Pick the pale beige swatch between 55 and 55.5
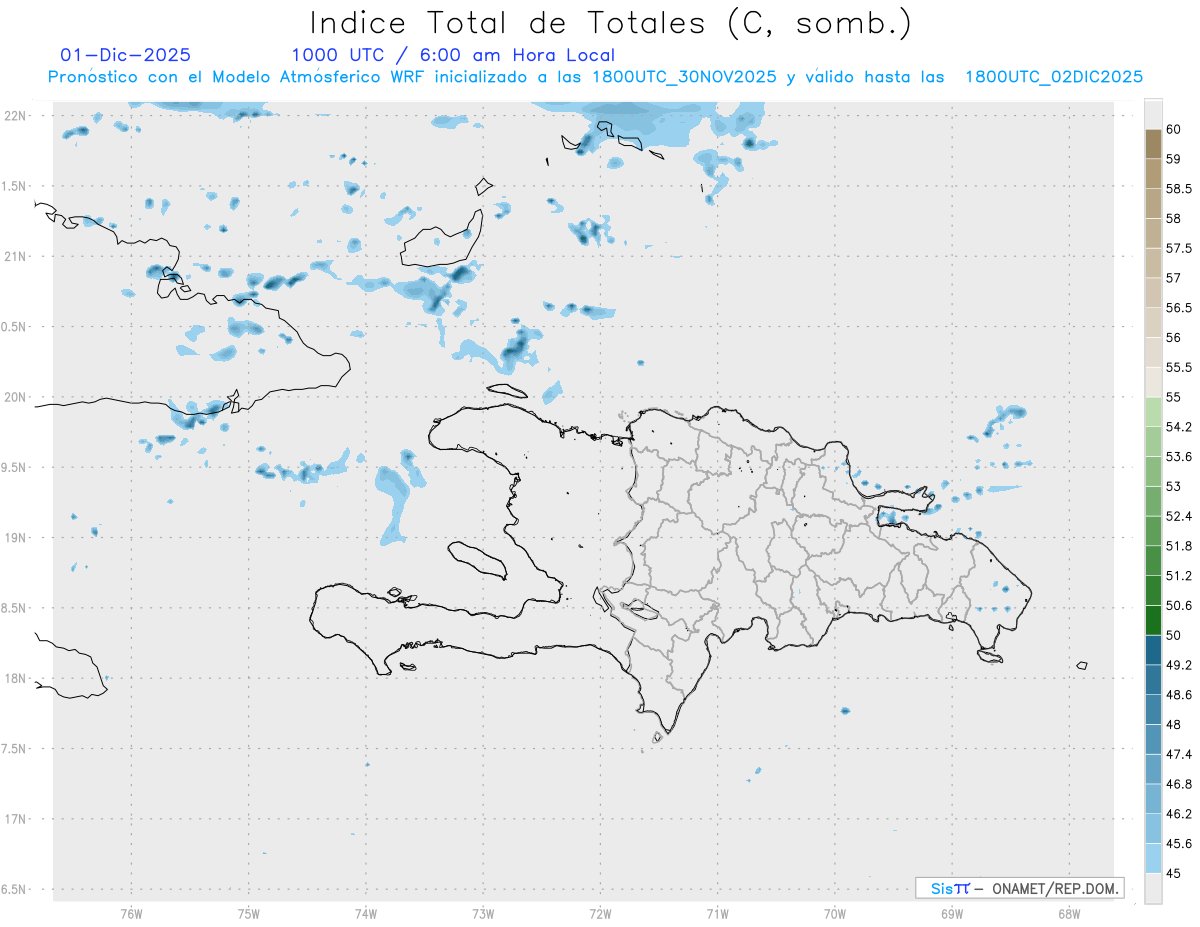Viewport: 1200px width, 927px height. 1153,382
